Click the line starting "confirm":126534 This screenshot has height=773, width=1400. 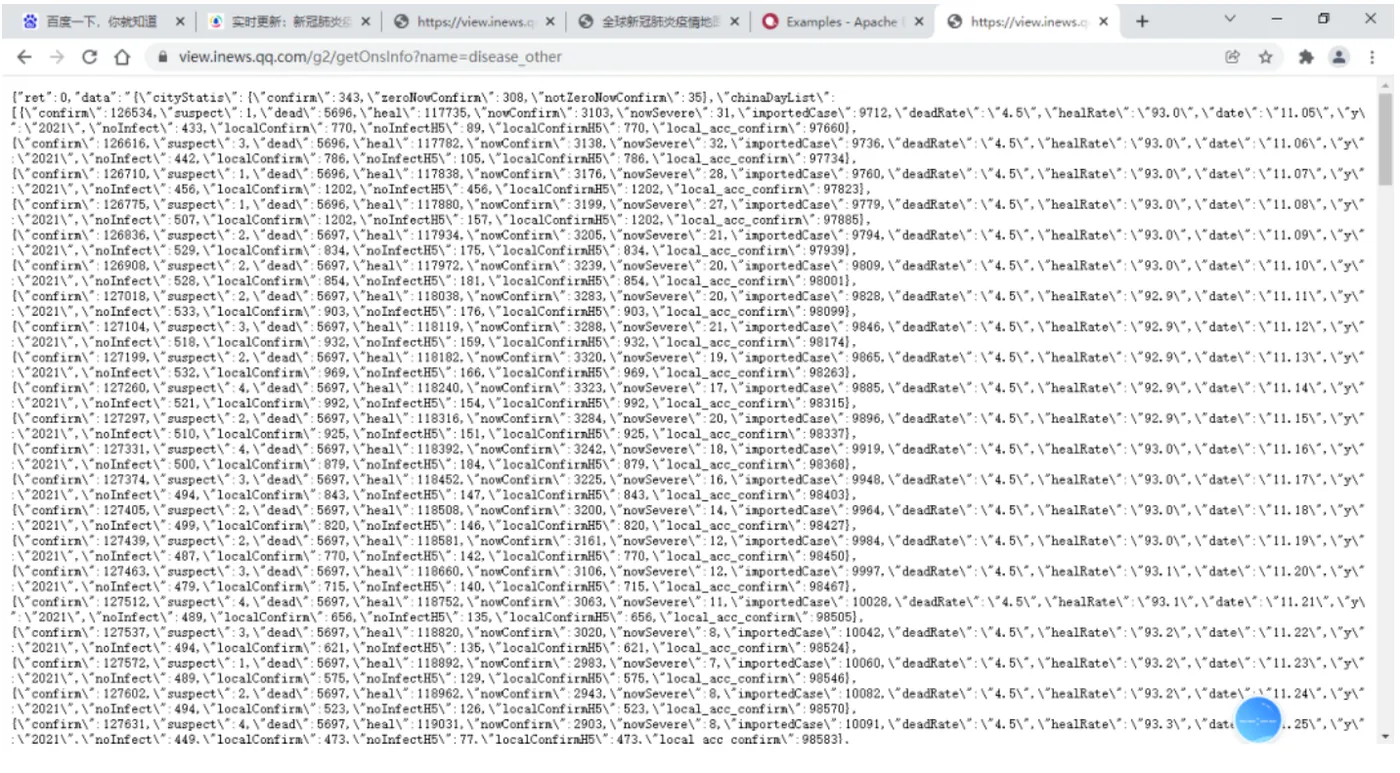pos(688,113)
